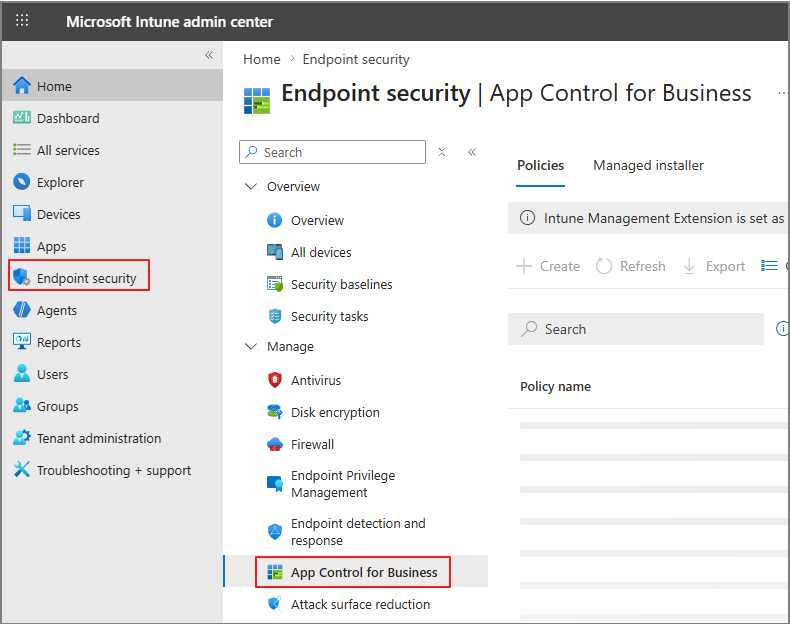Click the Tenant administration gear icon

[22, 437]
